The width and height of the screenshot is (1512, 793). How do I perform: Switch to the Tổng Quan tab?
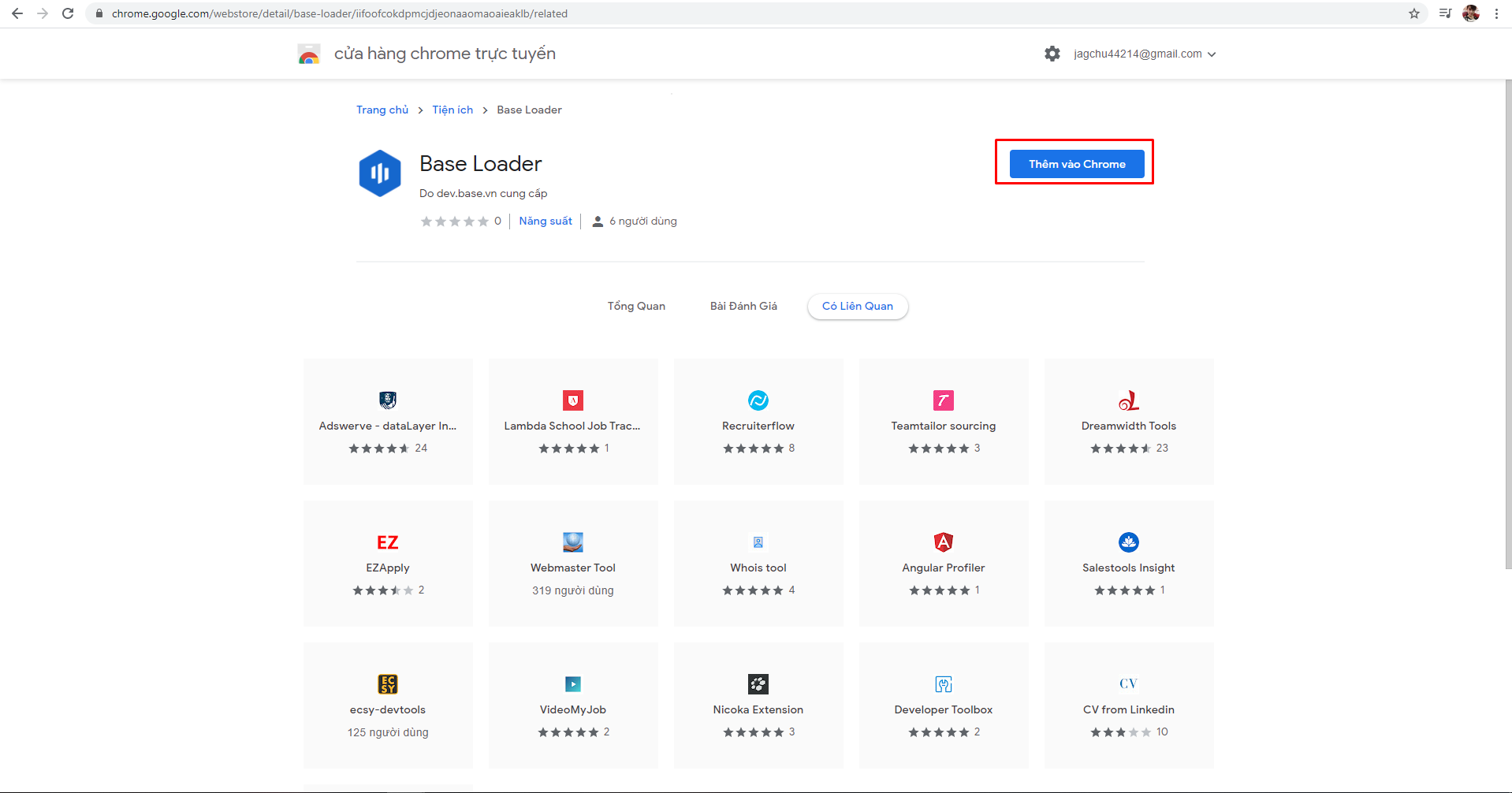click(x=636, y=306)
